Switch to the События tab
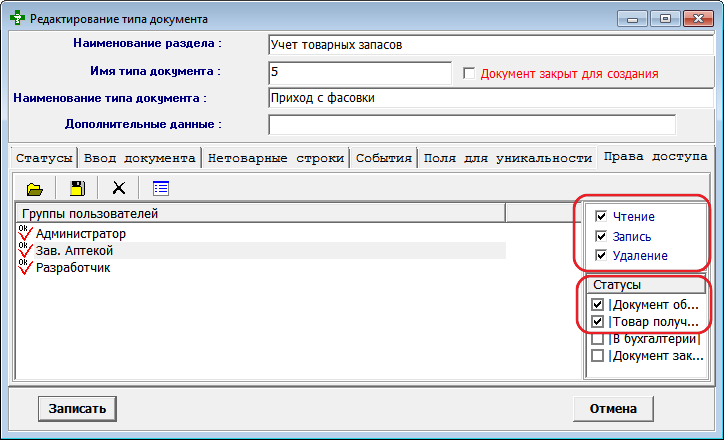The image size is (724, 440). point(384,158)
